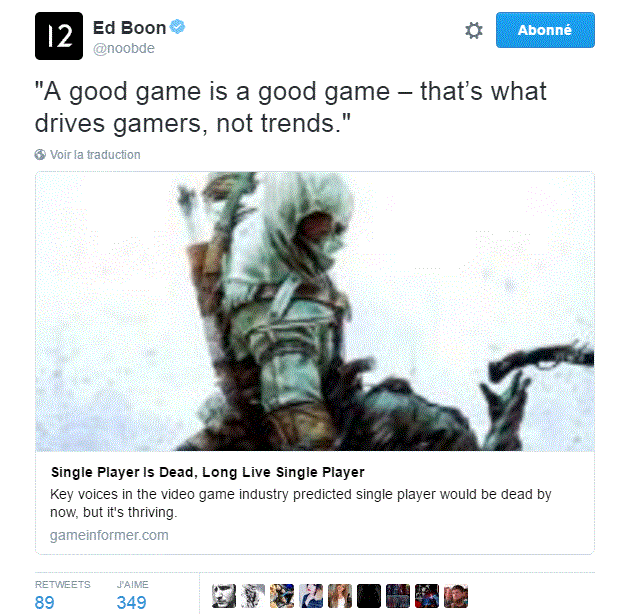
Task: Show translation via Voir la traduction
Action: click(95, 155)
